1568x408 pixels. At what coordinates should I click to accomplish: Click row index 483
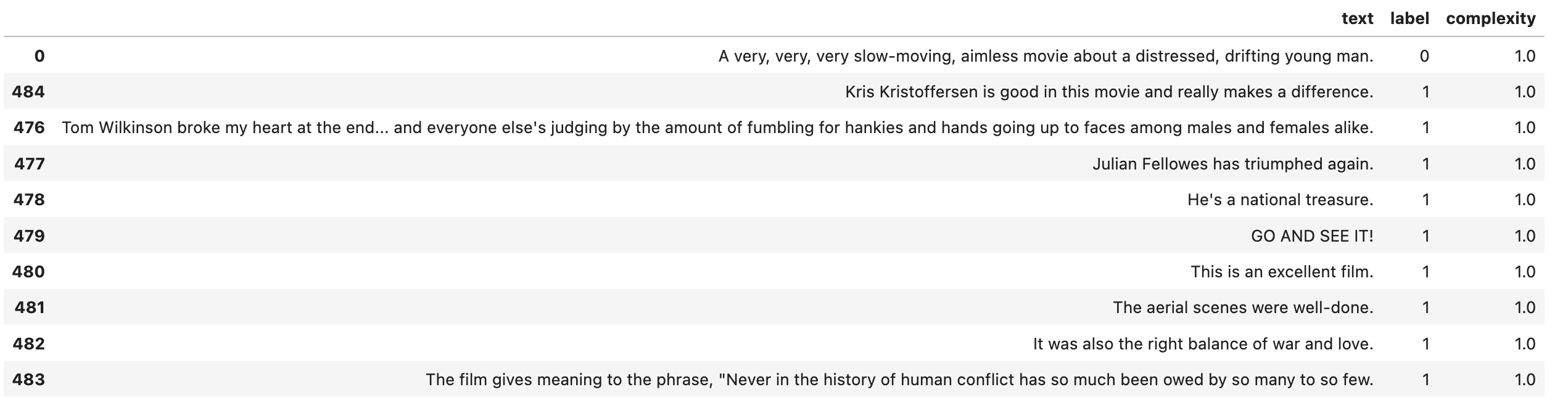(x=28, y=379)
